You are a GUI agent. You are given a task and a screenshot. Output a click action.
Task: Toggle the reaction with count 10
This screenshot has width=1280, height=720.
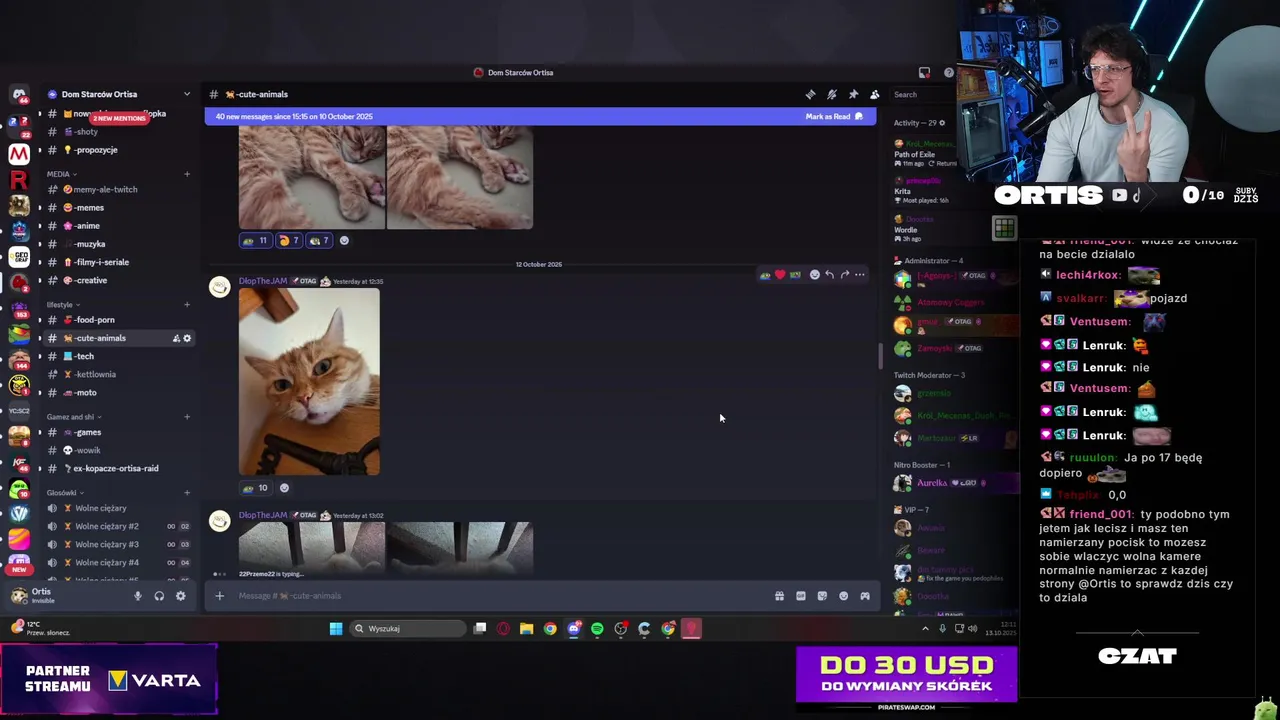(x=255, y=488)
